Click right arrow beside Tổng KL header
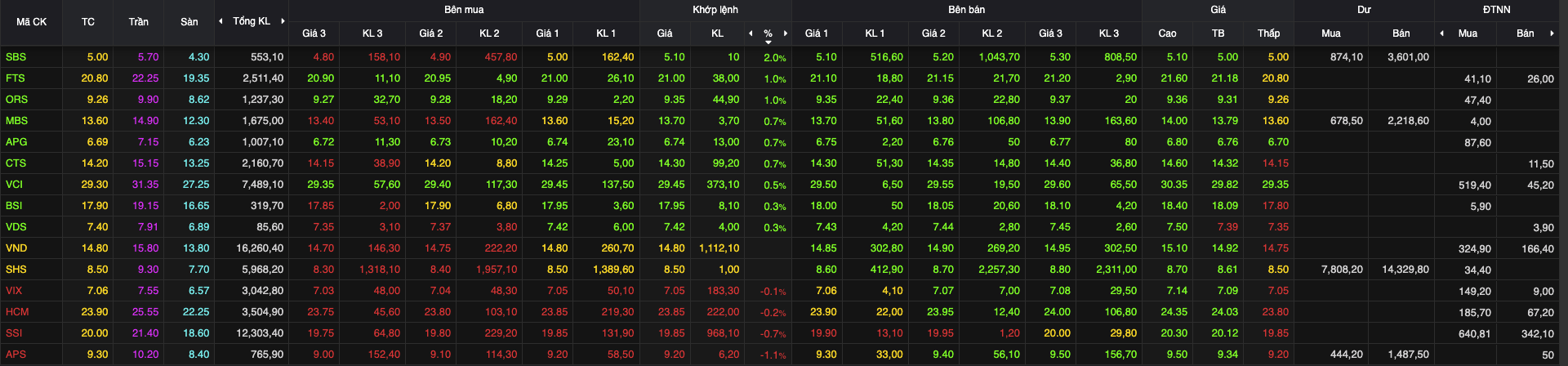 click(283, 21)
